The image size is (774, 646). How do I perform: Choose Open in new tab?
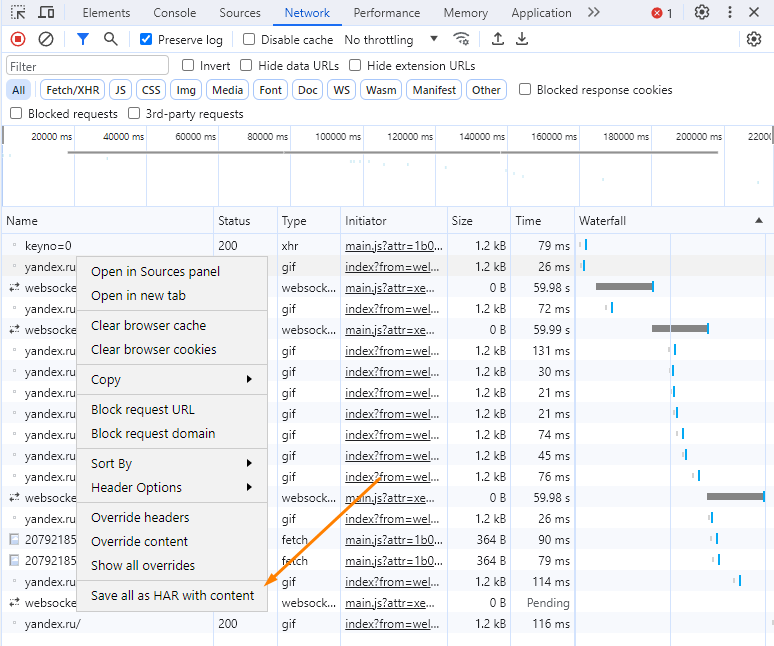(x=172, y=296)
